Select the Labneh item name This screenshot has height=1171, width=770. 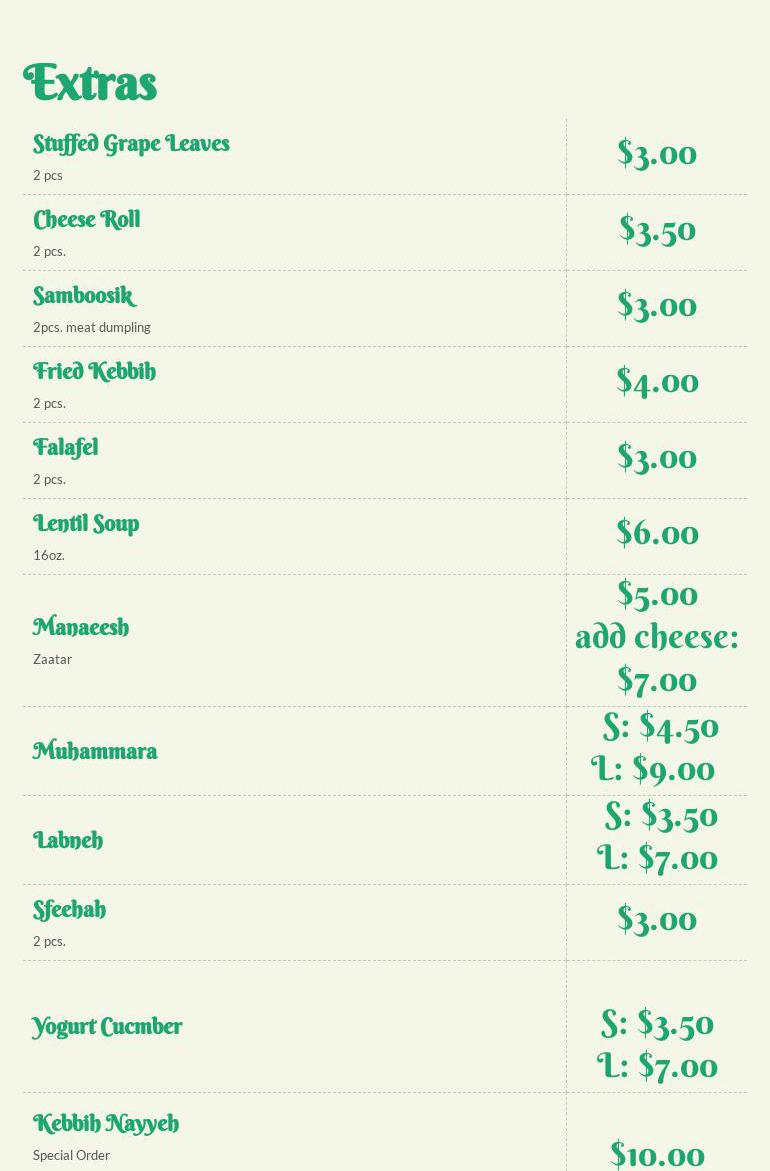(68, 840)
